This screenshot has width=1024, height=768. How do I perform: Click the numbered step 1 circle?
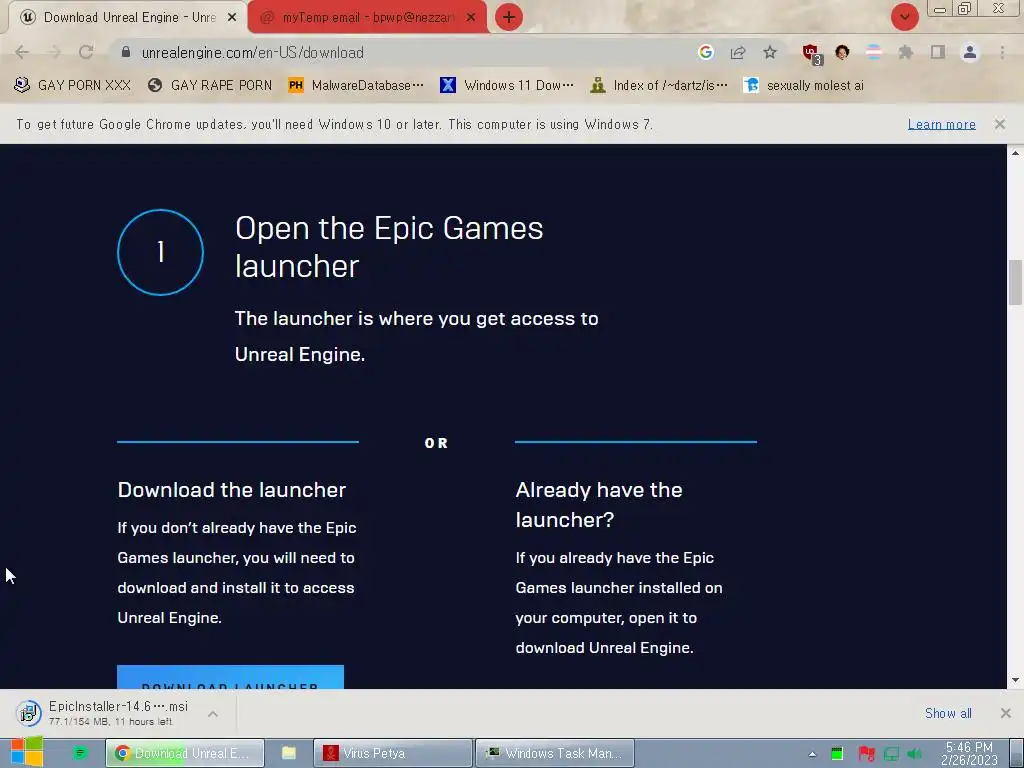pos(161,252)
